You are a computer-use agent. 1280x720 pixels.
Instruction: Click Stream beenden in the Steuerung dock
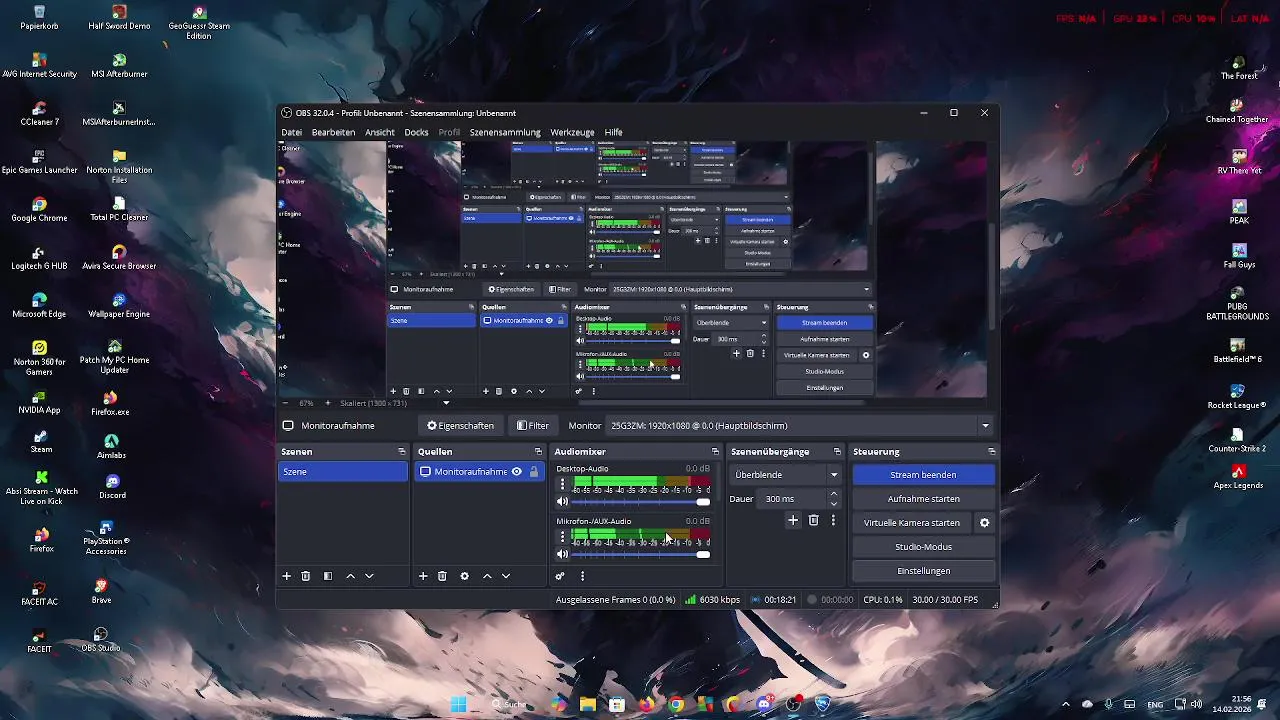[923, 475]
